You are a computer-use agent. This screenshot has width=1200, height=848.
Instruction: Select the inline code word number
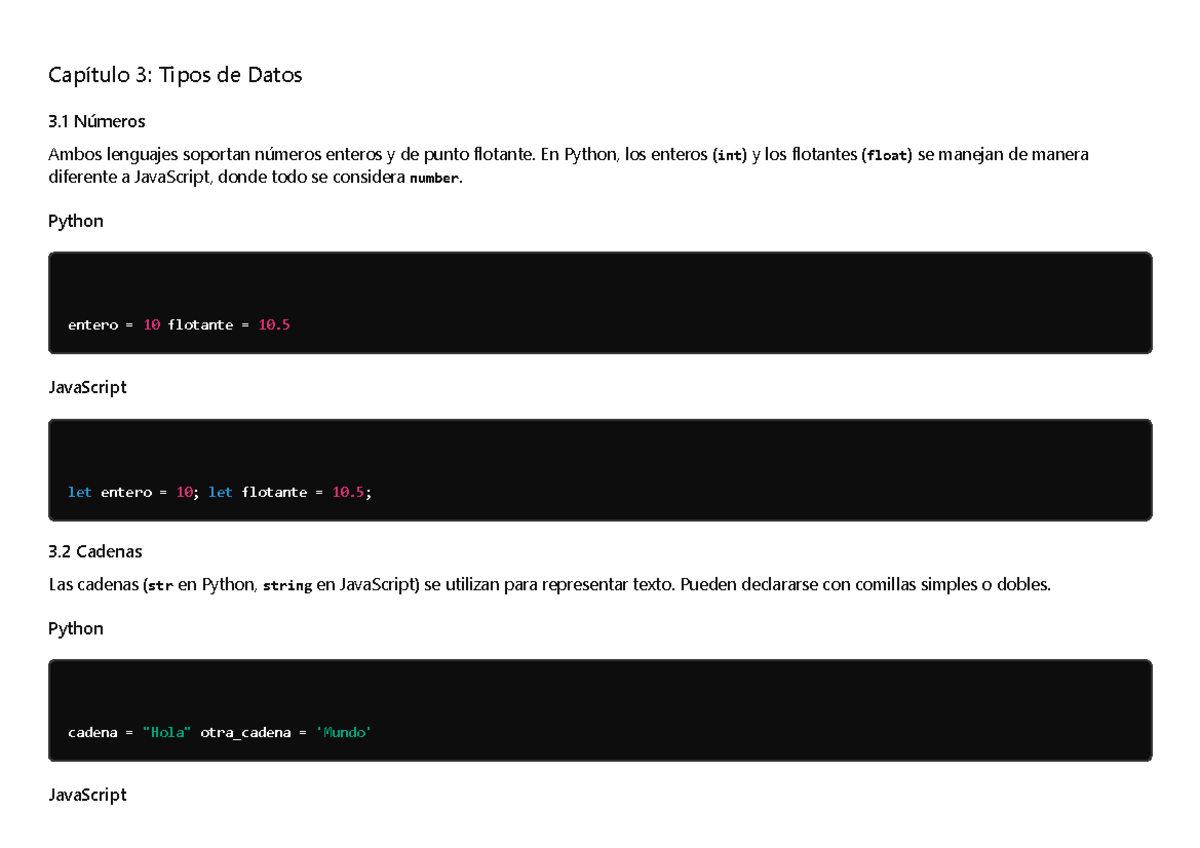point(435,177)
